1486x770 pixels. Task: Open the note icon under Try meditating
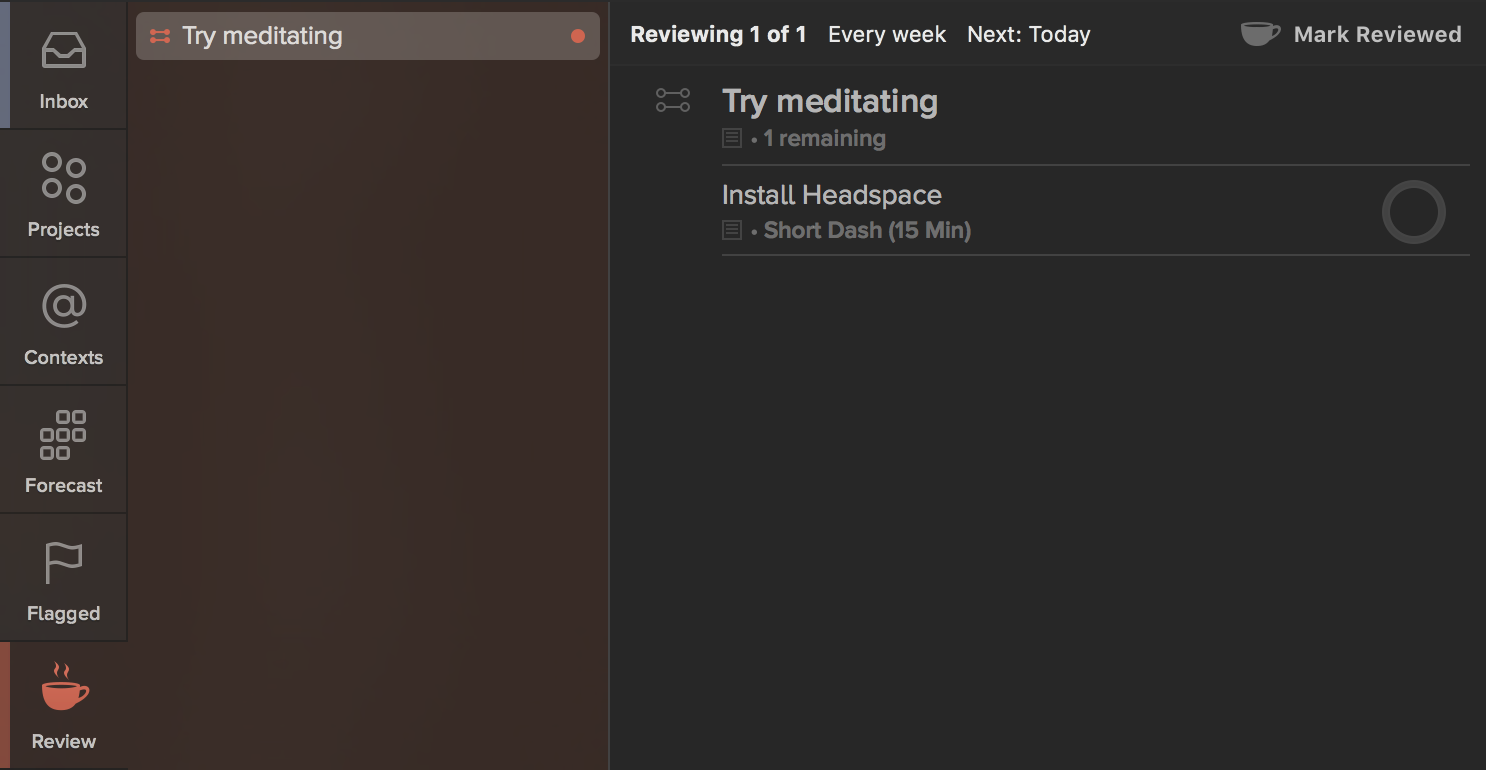point(732,138)
